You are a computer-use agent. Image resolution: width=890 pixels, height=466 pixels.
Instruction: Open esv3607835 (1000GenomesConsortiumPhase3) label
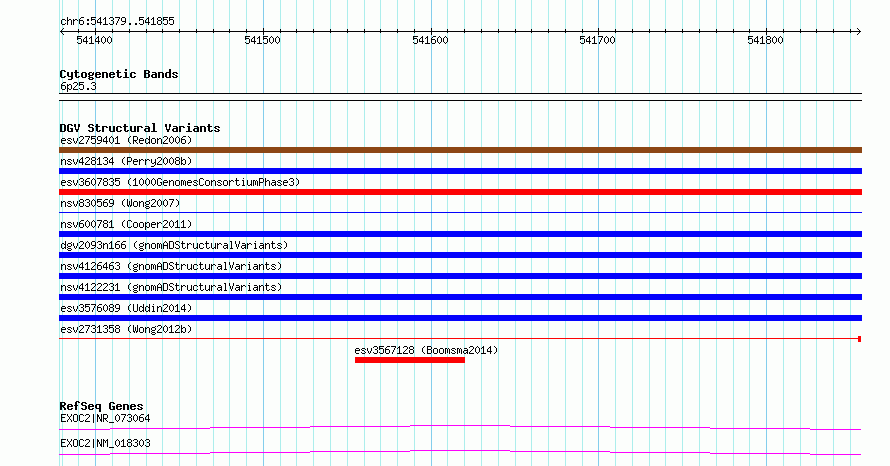point(180,182)
